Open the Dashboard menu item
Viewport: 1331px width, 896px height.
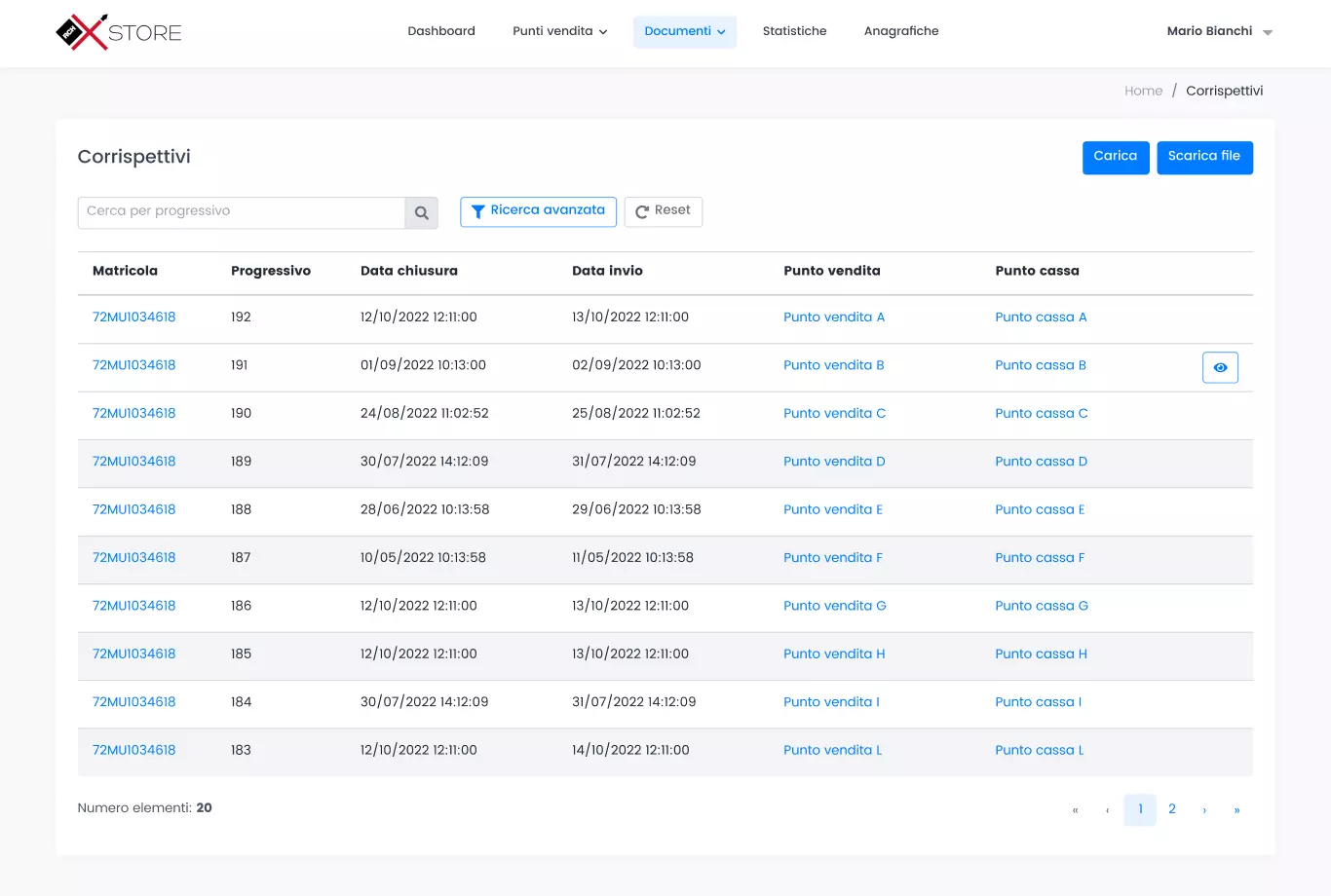441,31
